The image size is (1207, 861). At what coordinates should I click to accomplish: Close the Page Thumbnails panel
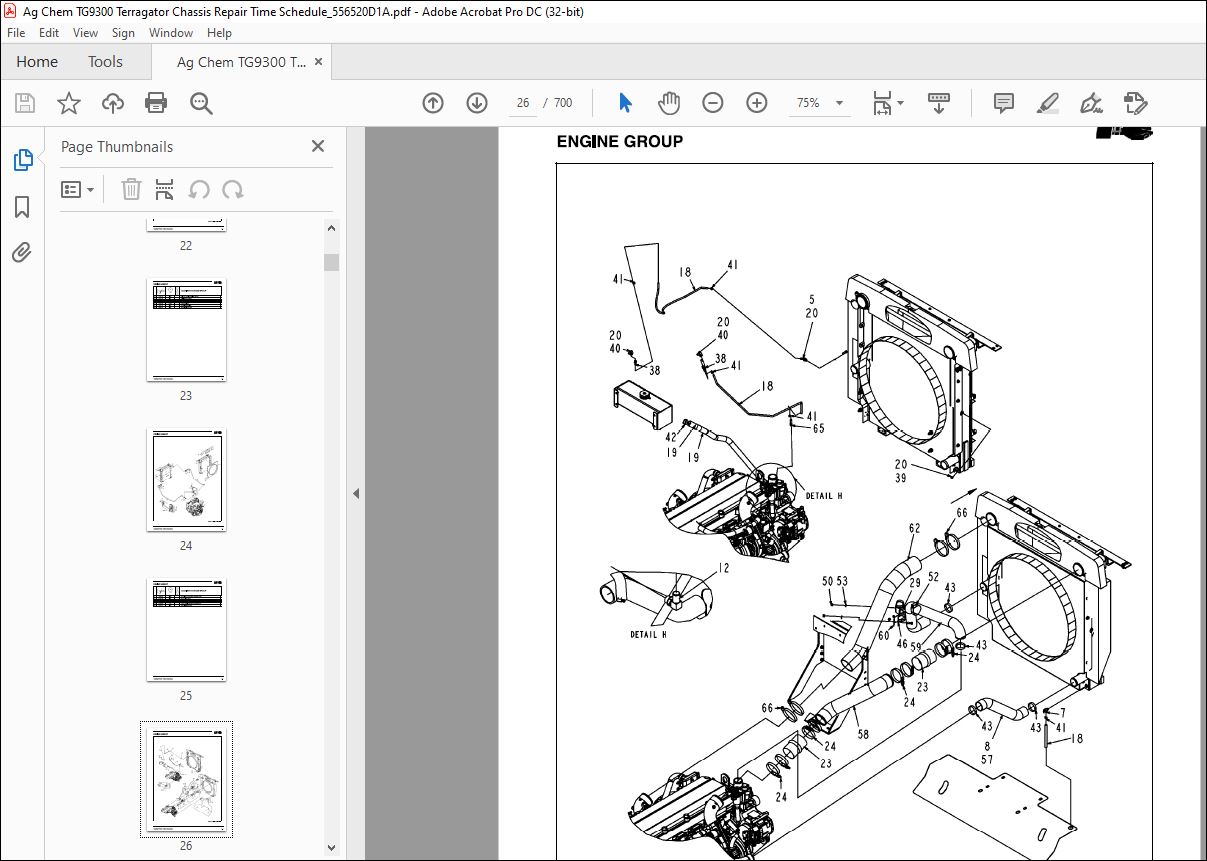click(x=318, y=146)
